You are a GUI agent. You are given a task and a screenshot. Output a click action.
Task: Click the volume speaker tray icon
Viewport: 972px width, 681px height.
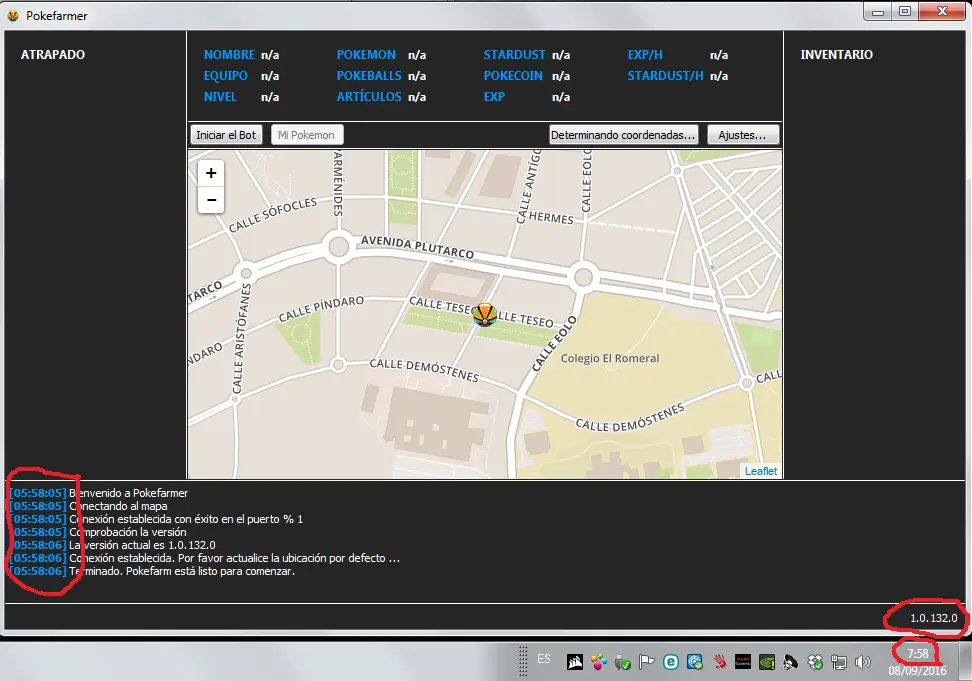(862, 662)
